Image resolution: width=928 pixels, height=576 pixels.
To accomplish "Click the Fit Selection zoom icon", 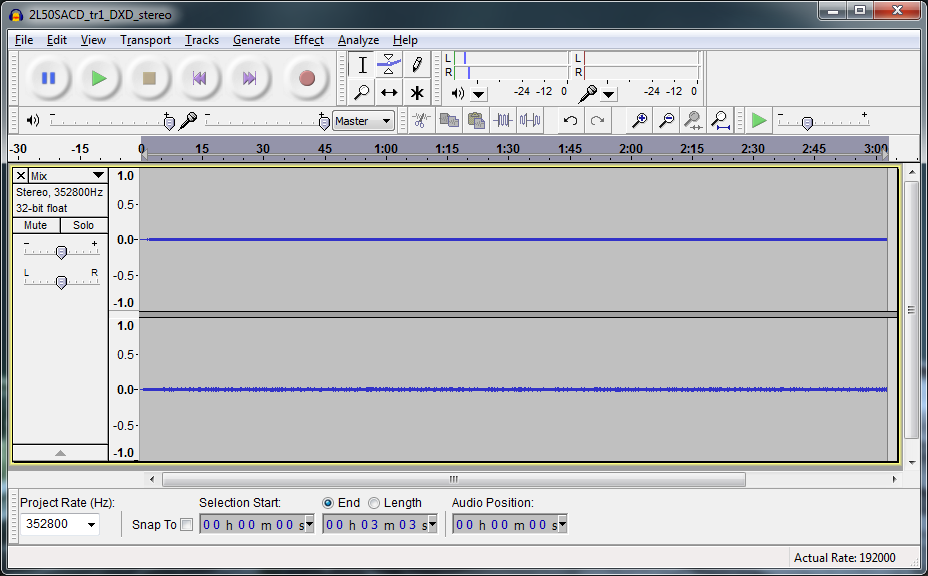I will (x=693, y=121).
